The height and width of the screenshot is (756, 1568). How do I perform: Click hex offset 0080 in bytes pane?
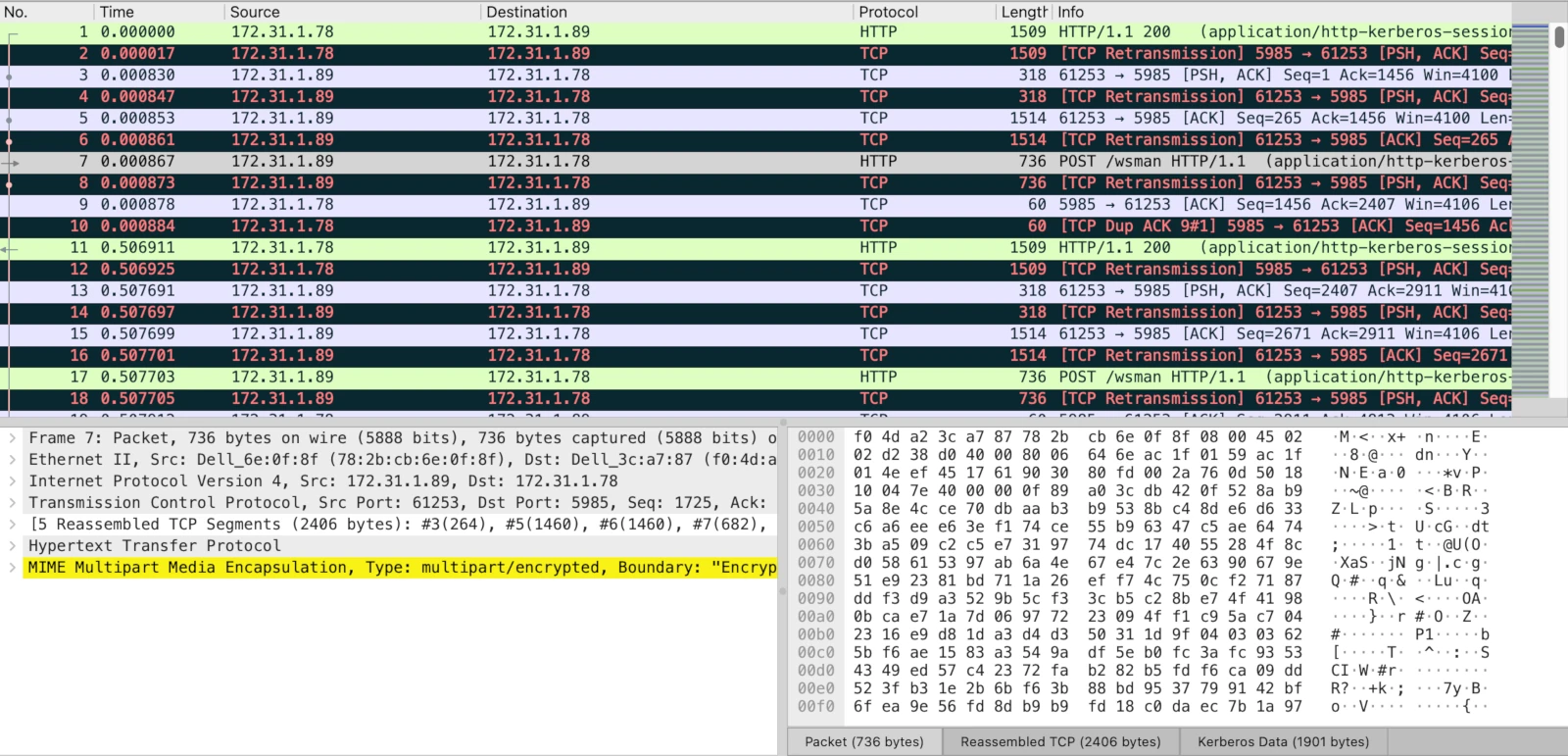[x=815, y=580]
